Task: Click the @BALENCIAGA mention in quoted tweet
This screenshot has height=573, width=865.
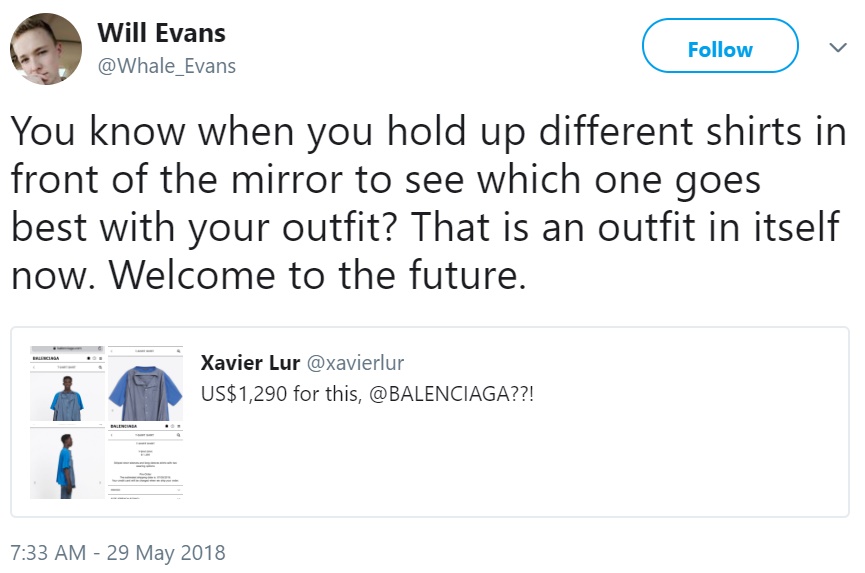Action: pos(451,394)
